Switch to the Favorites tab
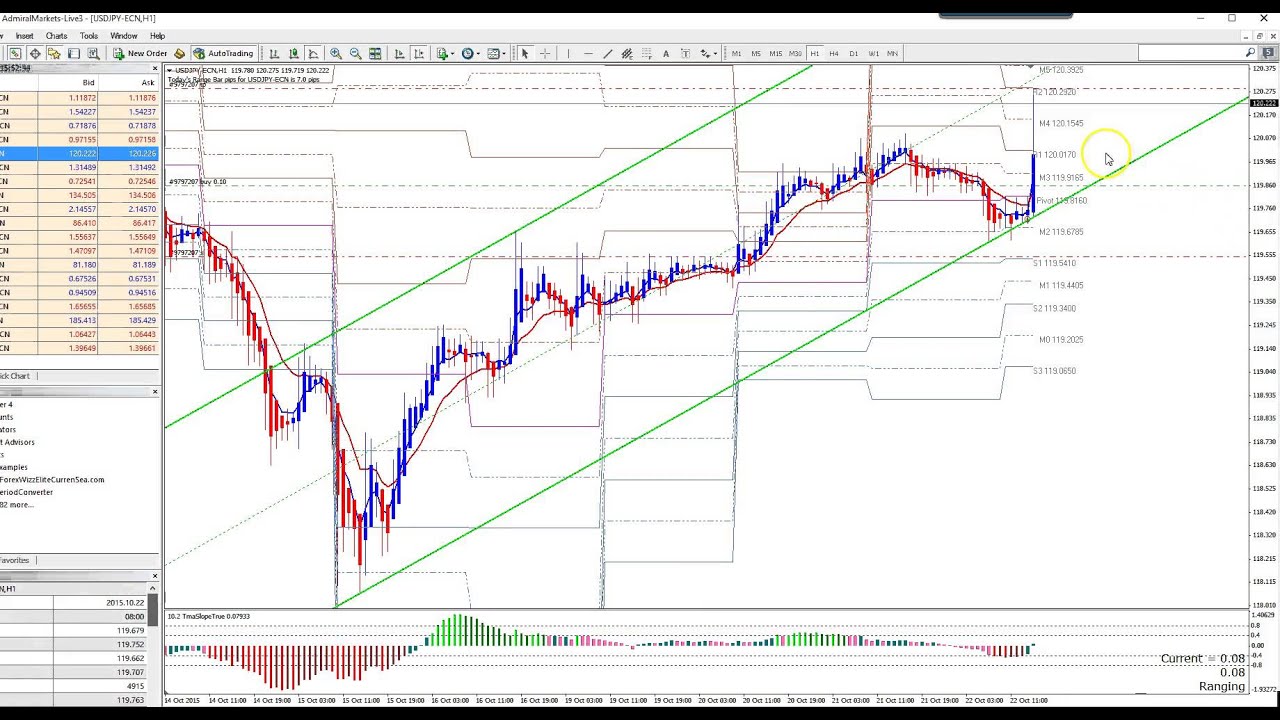The width and height of the screenshot is (1280, 720). 15,560
